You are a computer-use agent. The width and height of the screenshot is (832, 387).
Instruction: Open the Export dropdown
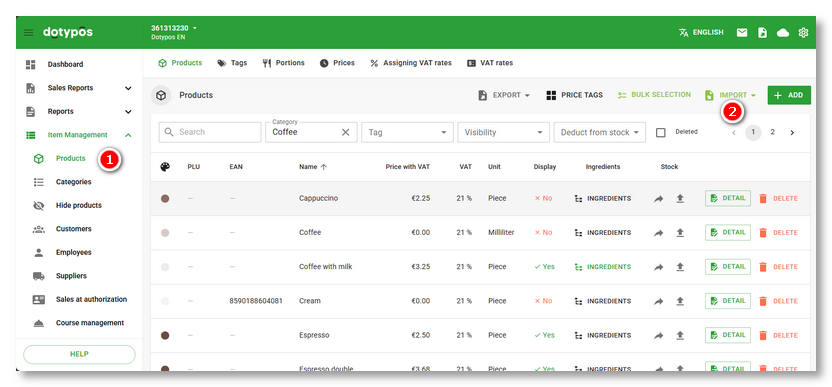click(x=504, y=96)
